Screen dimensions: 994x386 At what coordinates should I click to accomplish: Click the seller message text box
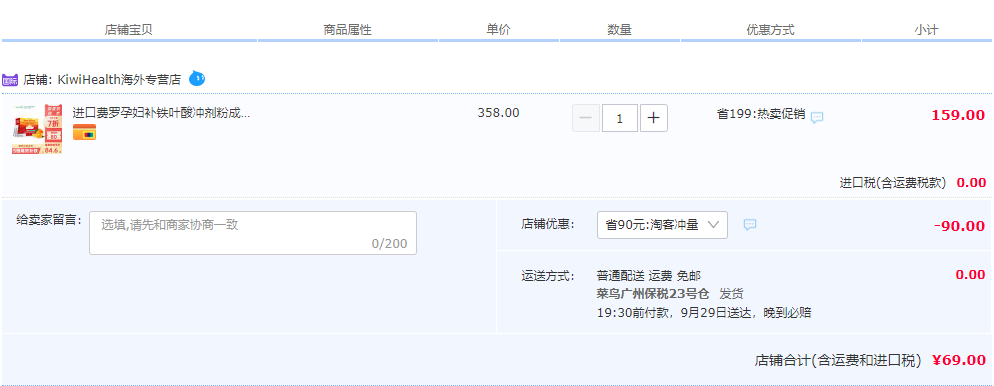click(x=253, y=233)
